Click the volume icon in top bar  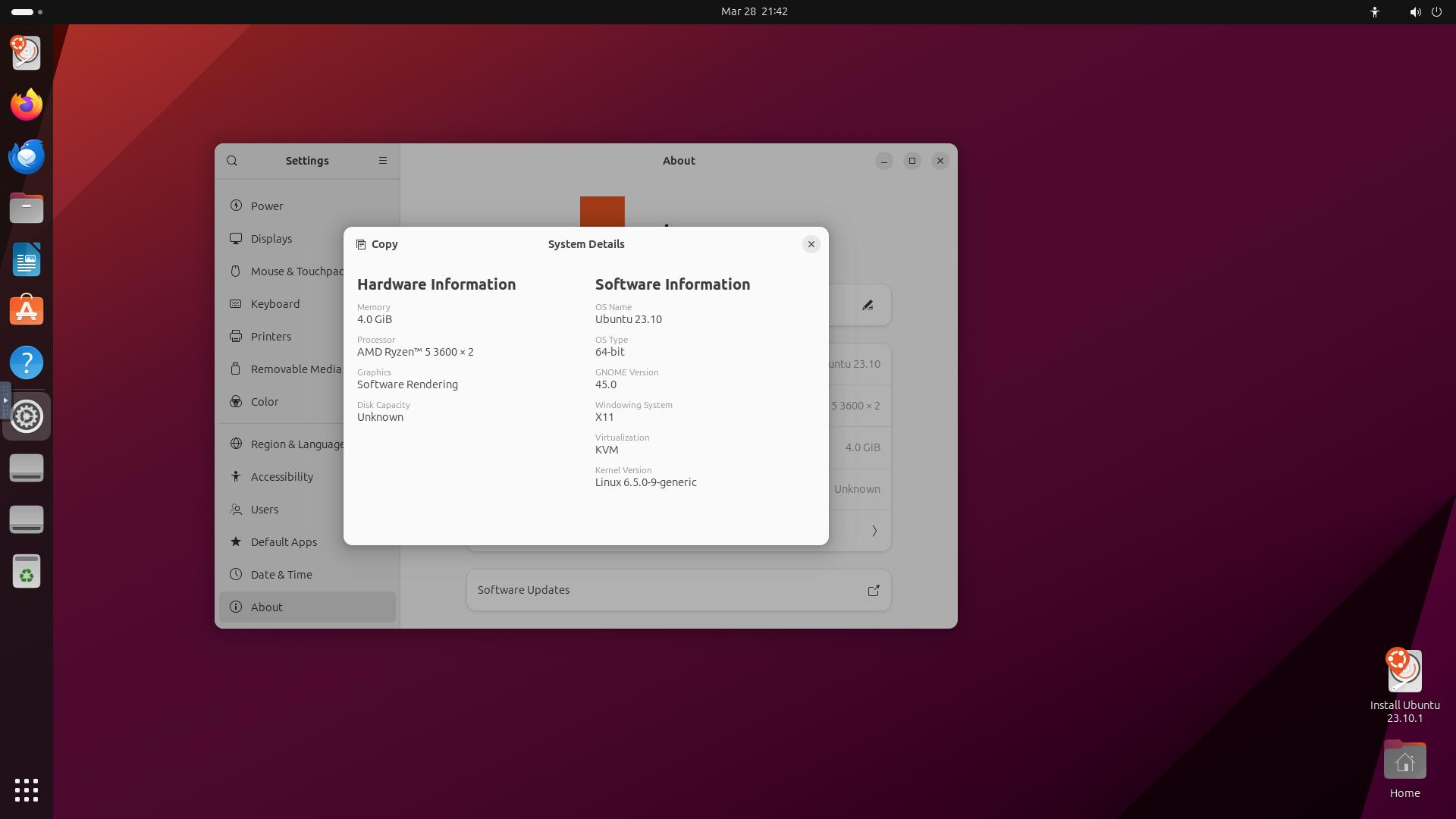point(1414,11)
